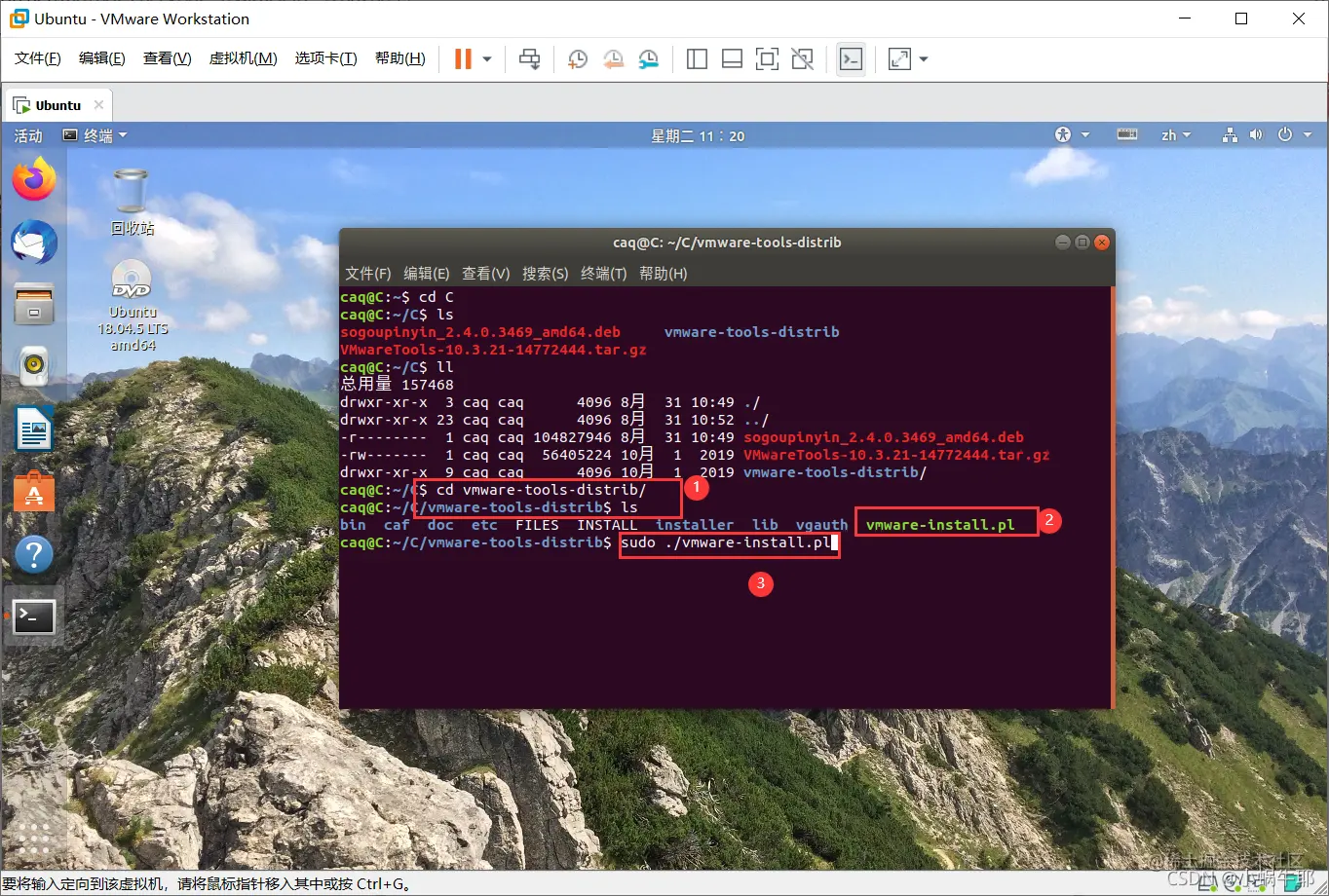Close the terminal window with the red button
This screenshot has width=1329, height=896.
coord(1102,243)
